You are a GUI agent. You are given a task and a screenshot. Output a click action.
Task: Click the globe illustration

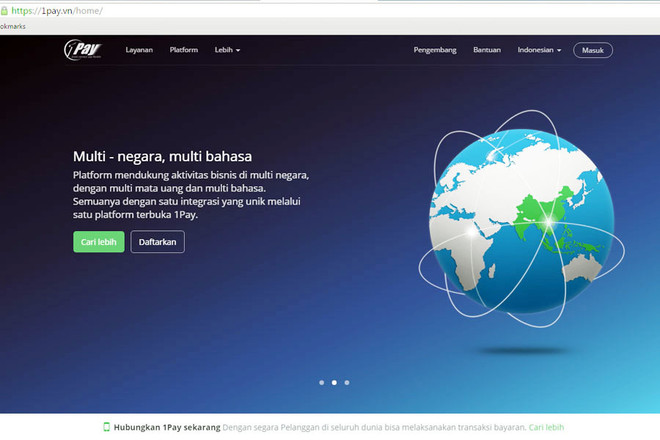(522, 219)
